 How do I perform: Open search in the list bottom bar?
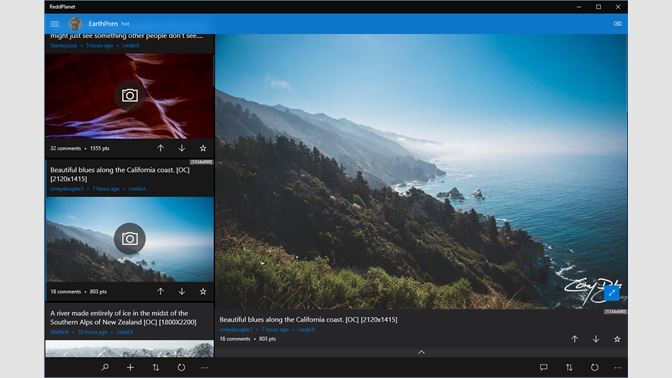[x=105, y=367]
